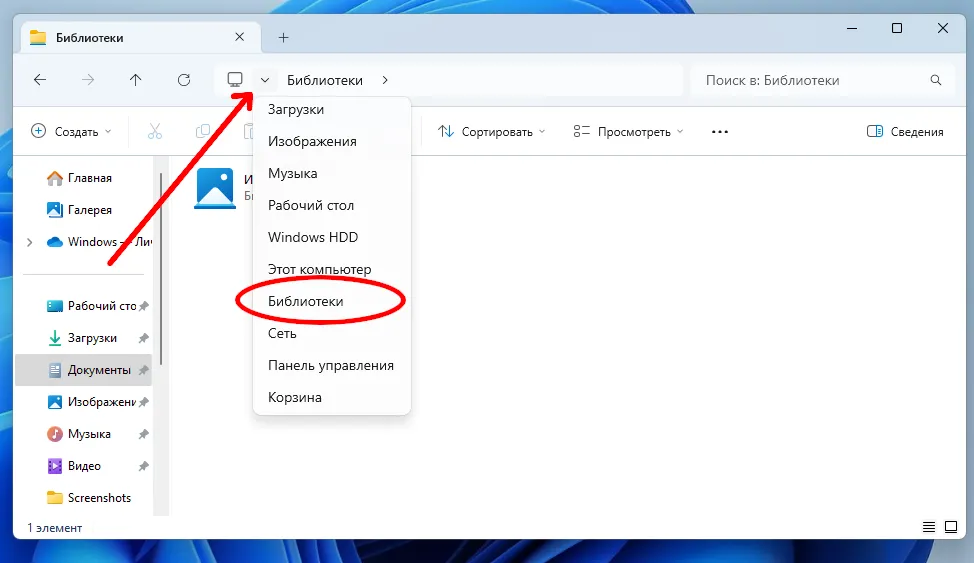
Task: Click the search magnifier icon
Action: coord(935,80)
